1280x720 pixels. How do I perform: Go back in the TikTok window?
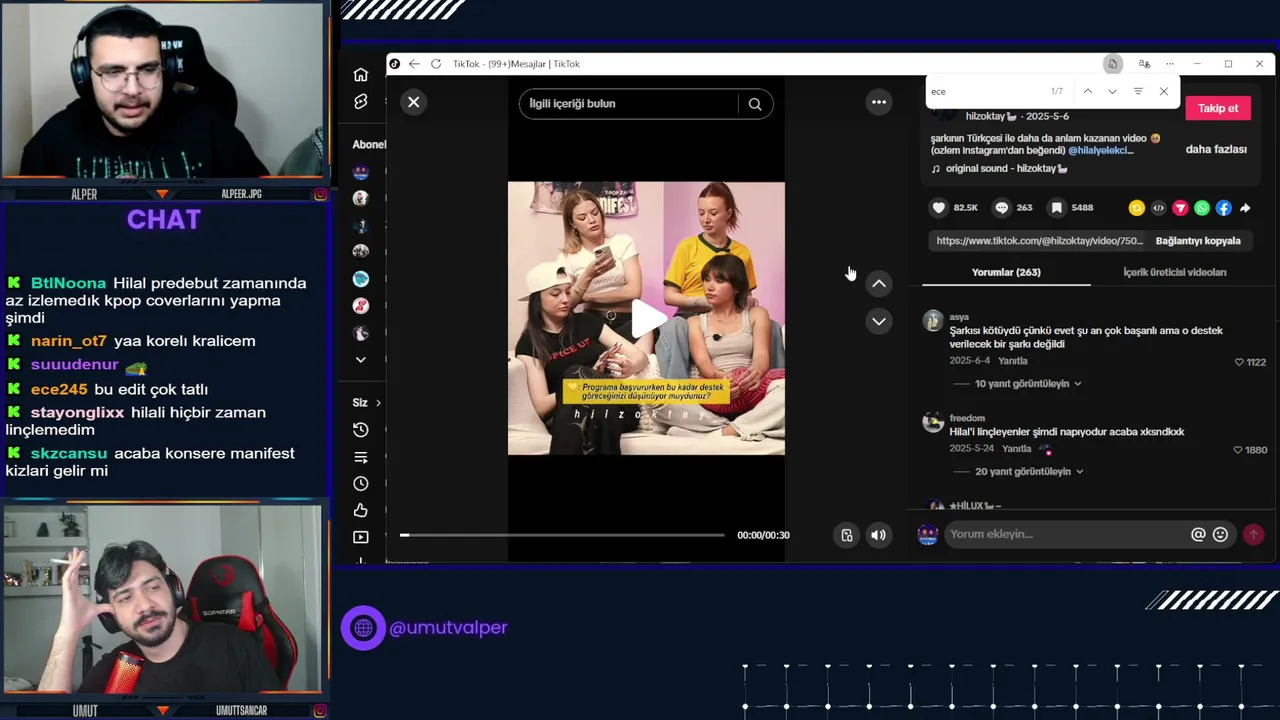click(x=414, y=64)
